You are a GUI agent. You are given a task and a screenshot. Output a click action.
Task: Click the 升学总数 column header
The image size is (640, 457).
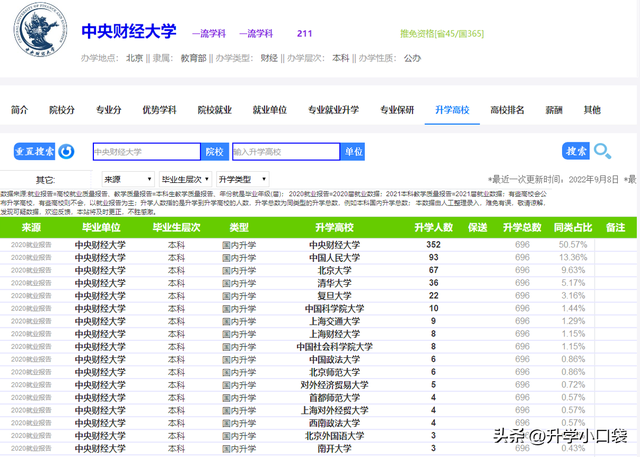[x=522, y=228]
